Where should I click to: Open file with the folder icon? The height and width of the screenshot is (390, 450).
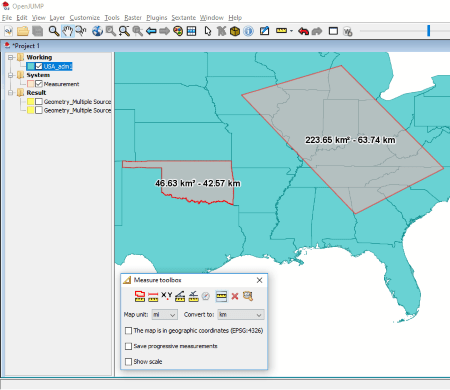(23, 31)
